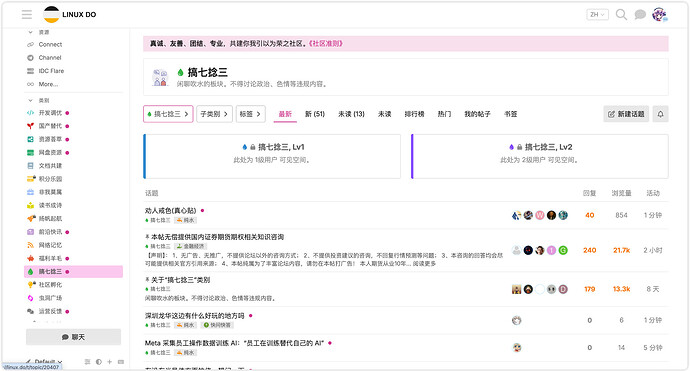Click the green G avatar in 240-reply row
The height and width of the screenshot is (371, 690).
point(563,250)
